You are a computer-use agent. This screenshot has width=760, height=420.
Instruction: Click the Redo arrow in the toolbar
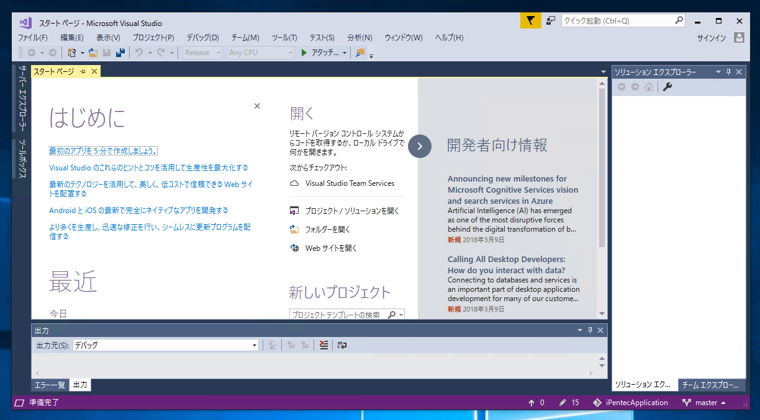[161, 52]
